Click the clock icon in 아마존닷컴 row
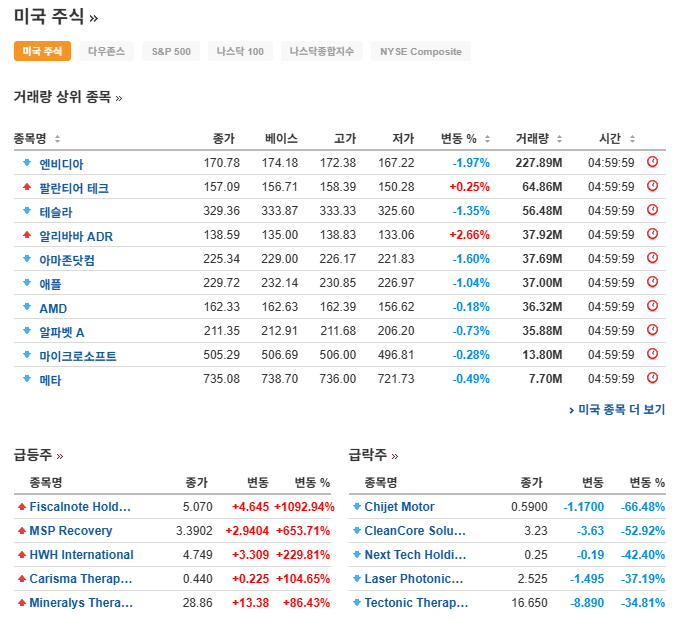The height and width of the screenshot is (620, 674). pyautogui.click(x=652, y=258)
